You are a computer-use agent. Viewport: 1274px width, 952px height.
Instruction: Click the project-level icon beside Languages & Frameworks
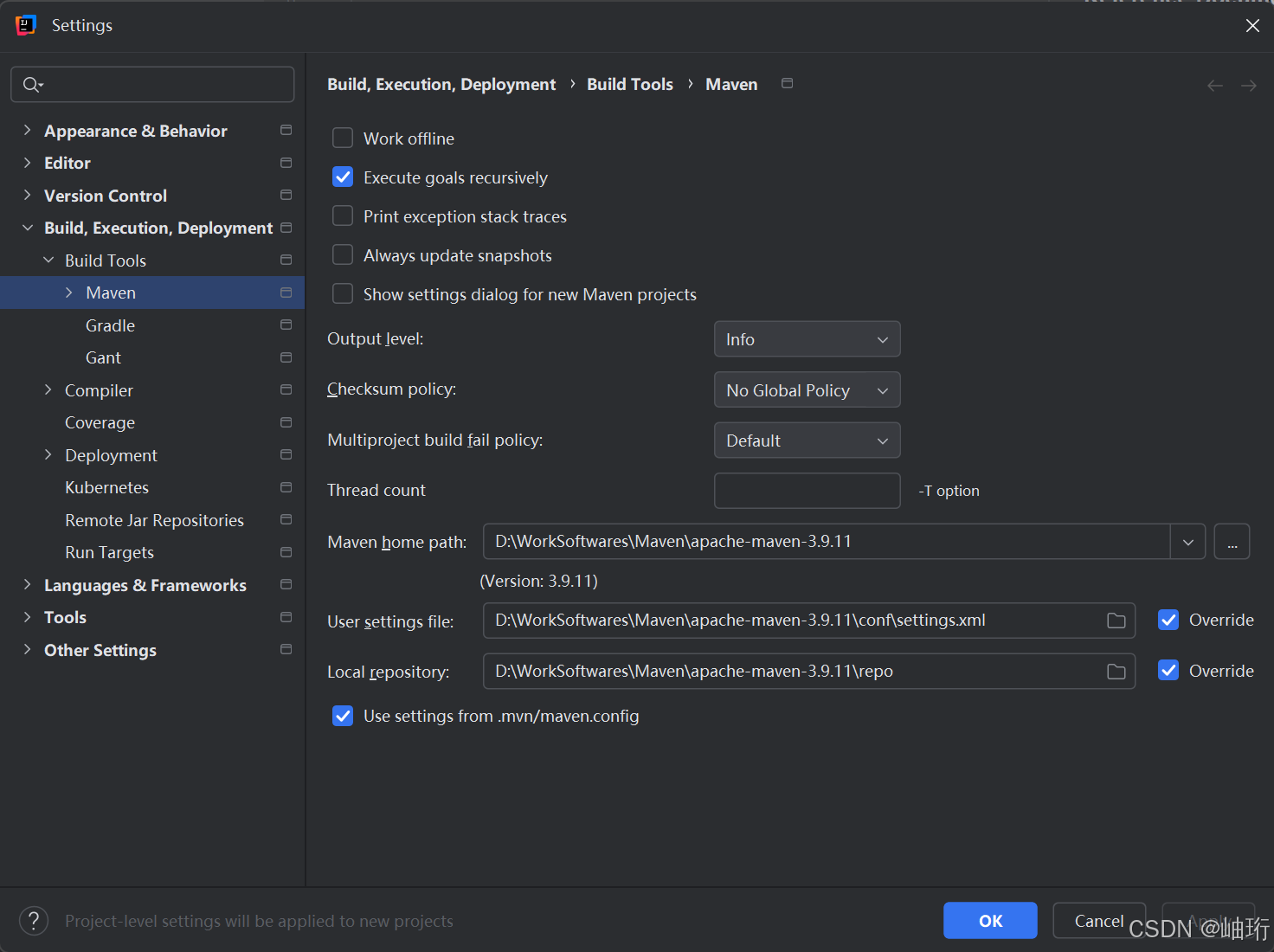pyautogui.click(x=286, y=584)
